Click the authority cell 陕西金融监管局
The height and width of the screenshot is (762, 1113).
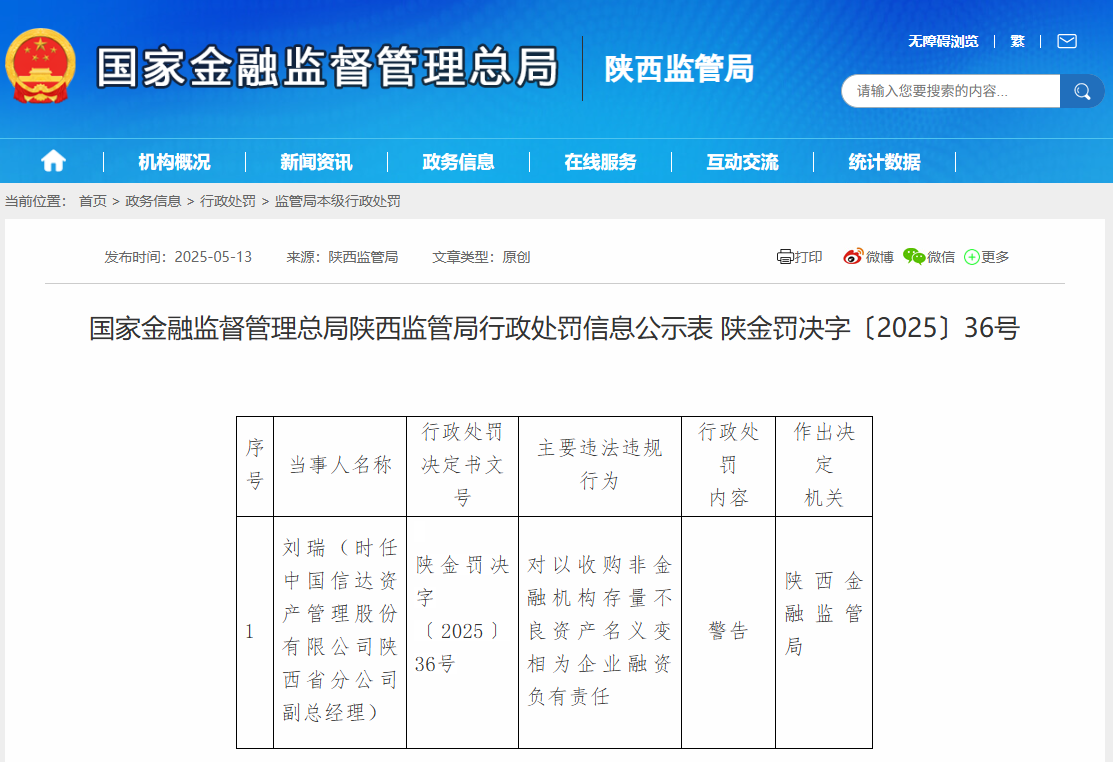pyautogui.click(x=823, y=632)
